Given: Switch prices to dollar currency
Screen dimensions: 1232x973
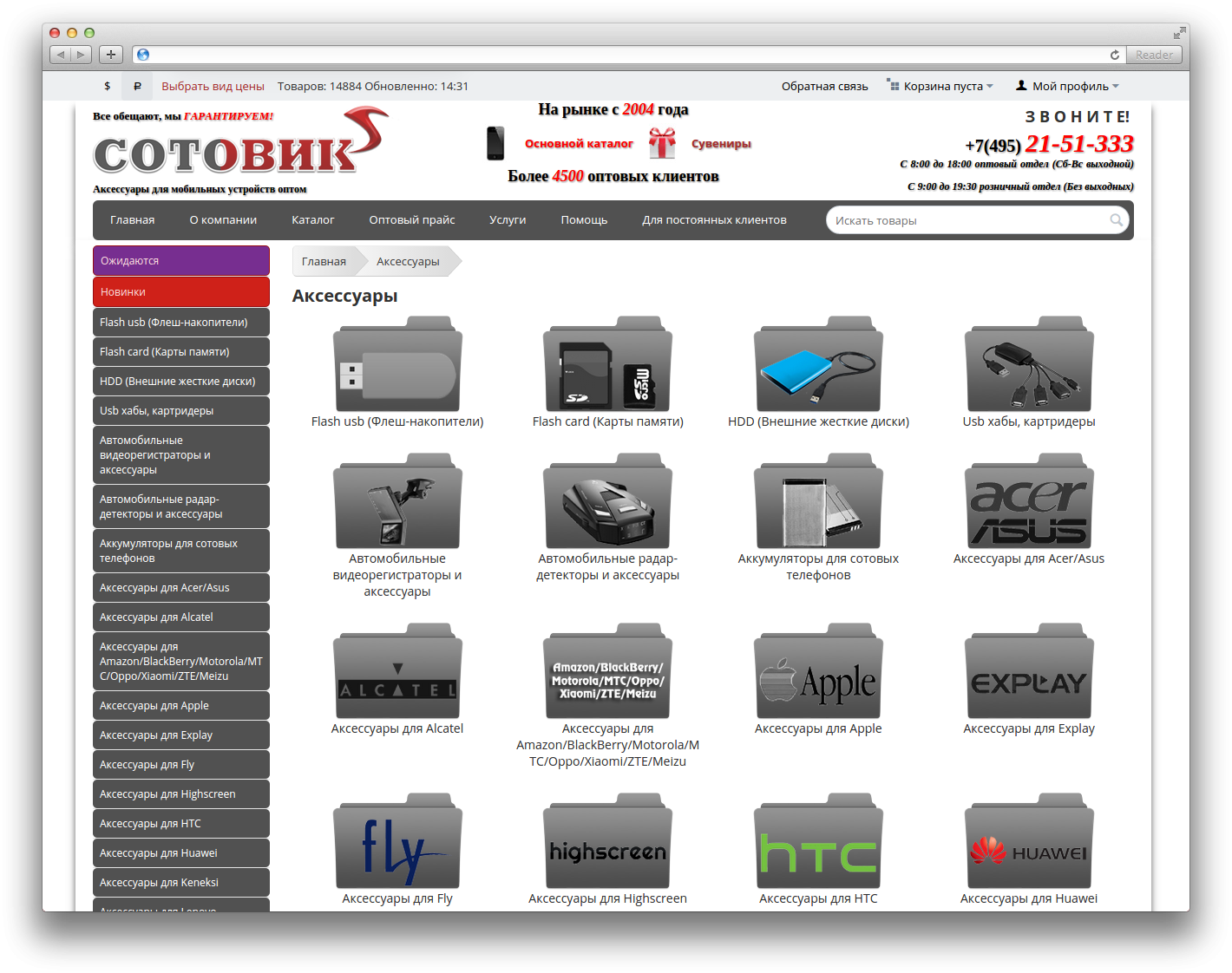Looking at the screenshot, I should point(107,86).
